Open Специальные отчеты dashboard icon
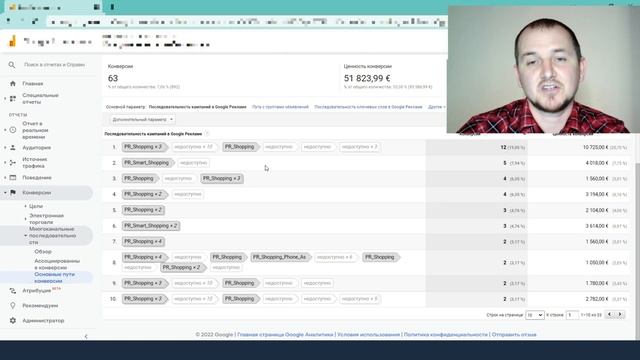Image resolution: width=640 pixels, height=360 pixels. [13, 98]
